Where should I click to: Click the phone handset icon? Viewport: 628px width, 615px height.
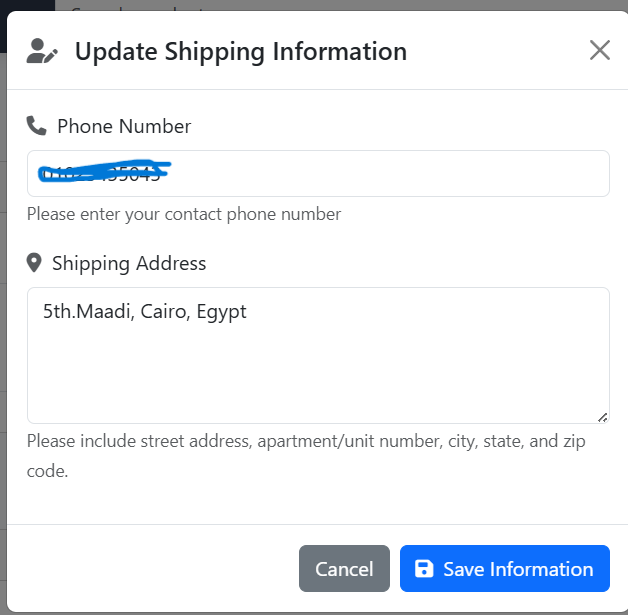click(x=36, y=126)
